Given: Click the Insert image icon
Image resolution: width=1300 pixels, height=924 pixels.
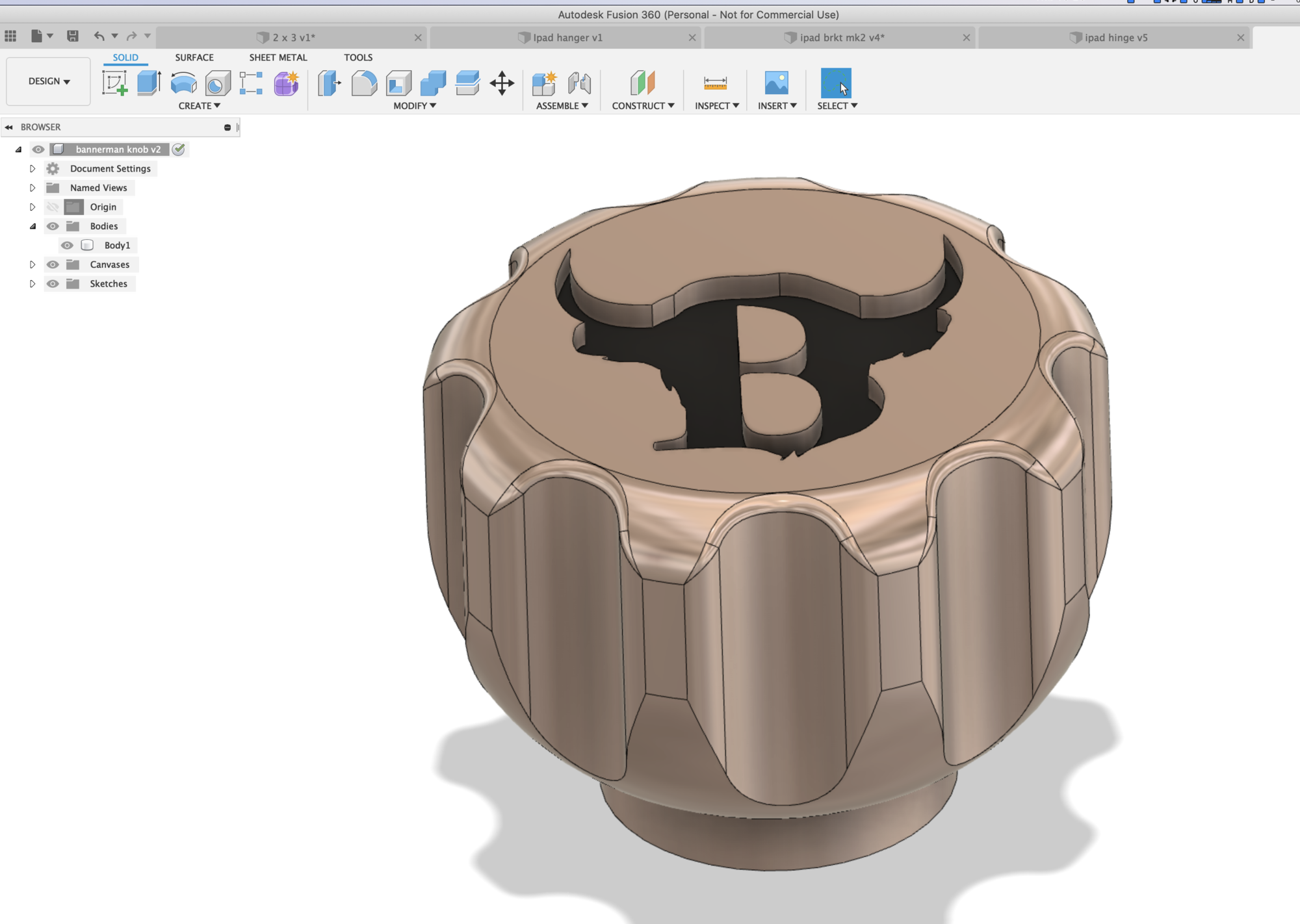Looking at the screenshot, I should click(x=776, y=83).
